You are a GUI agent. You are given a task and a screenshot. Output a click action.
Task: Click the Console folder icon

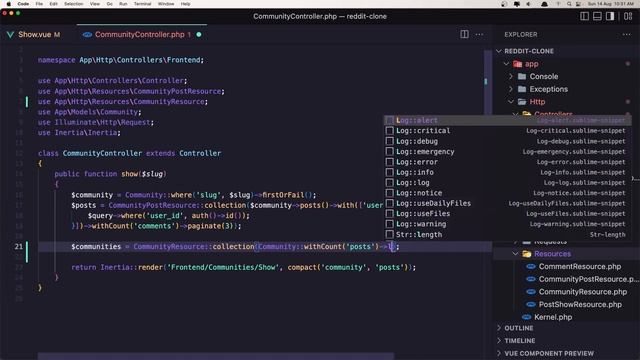(x=522, y=76)
